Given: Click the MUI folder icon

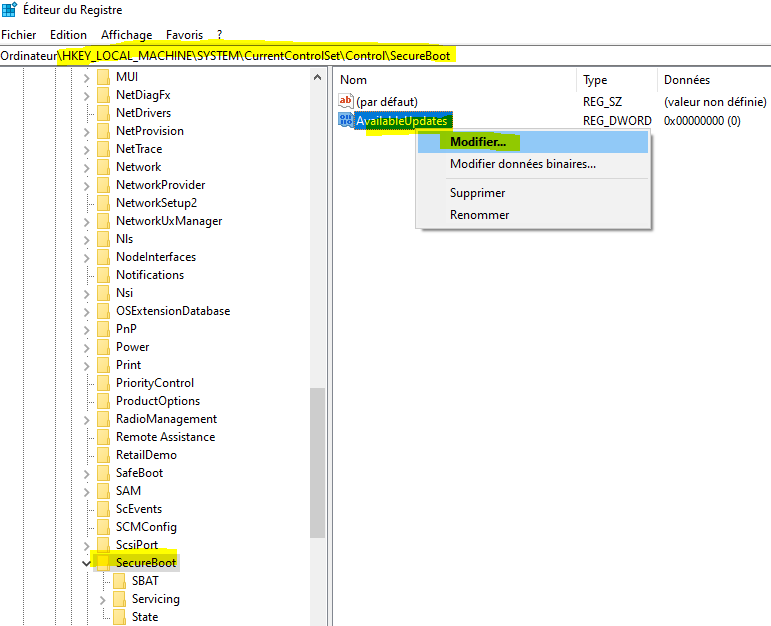Looking at the screenshot, I should pos(103,77).
